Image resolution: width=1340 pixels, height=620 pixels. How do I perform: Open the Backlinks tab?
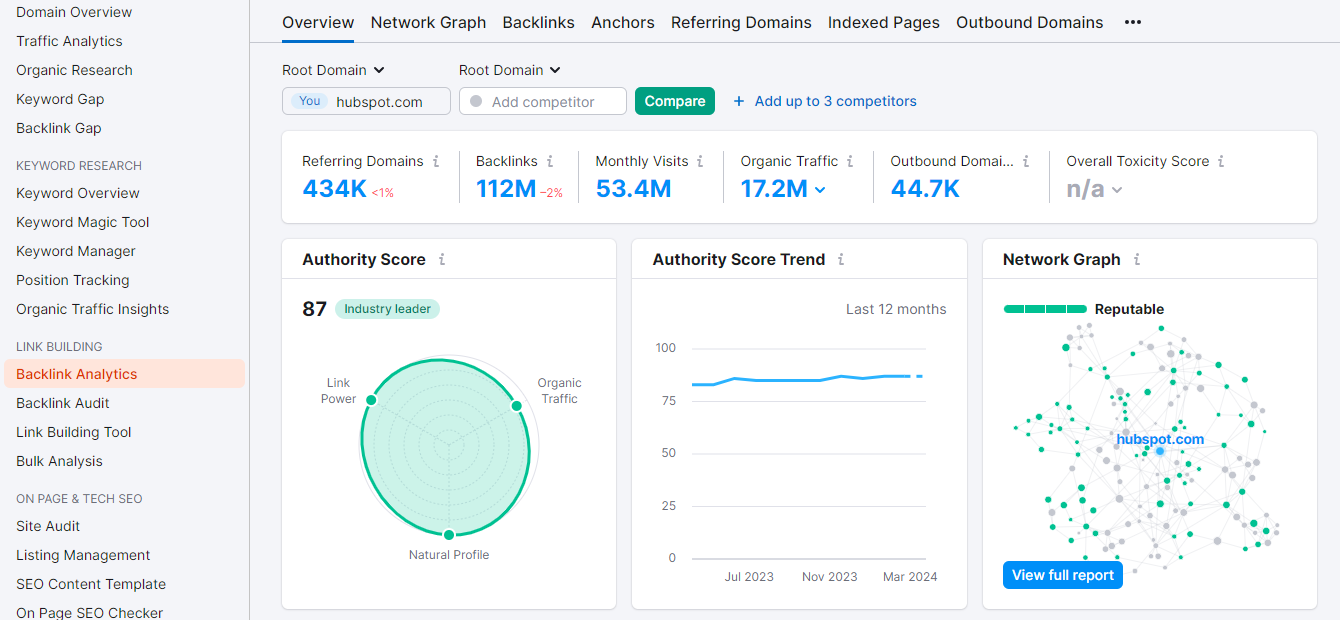click(539, 22)
